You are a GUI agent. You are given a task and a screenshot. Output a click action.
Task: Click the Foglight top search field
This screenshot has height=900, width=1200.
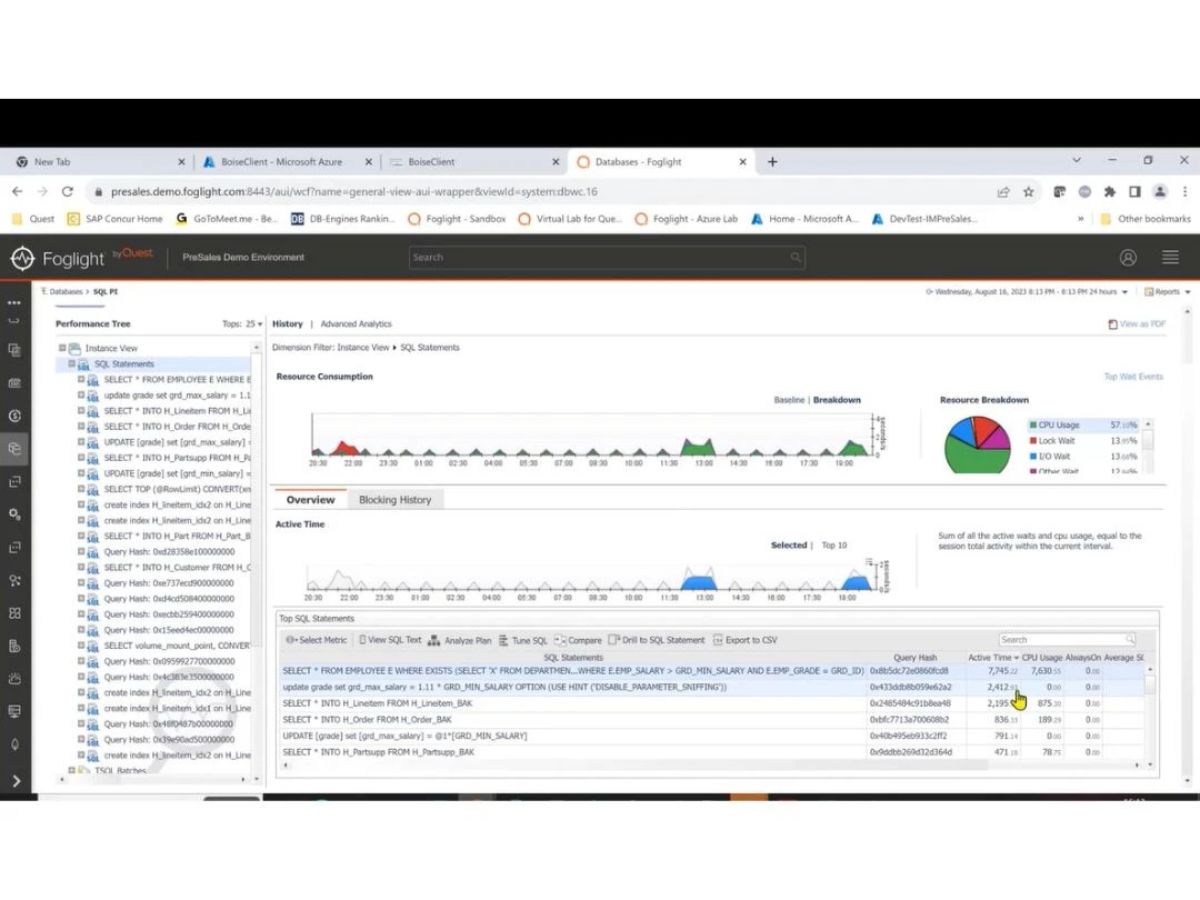tap(607, 257)
